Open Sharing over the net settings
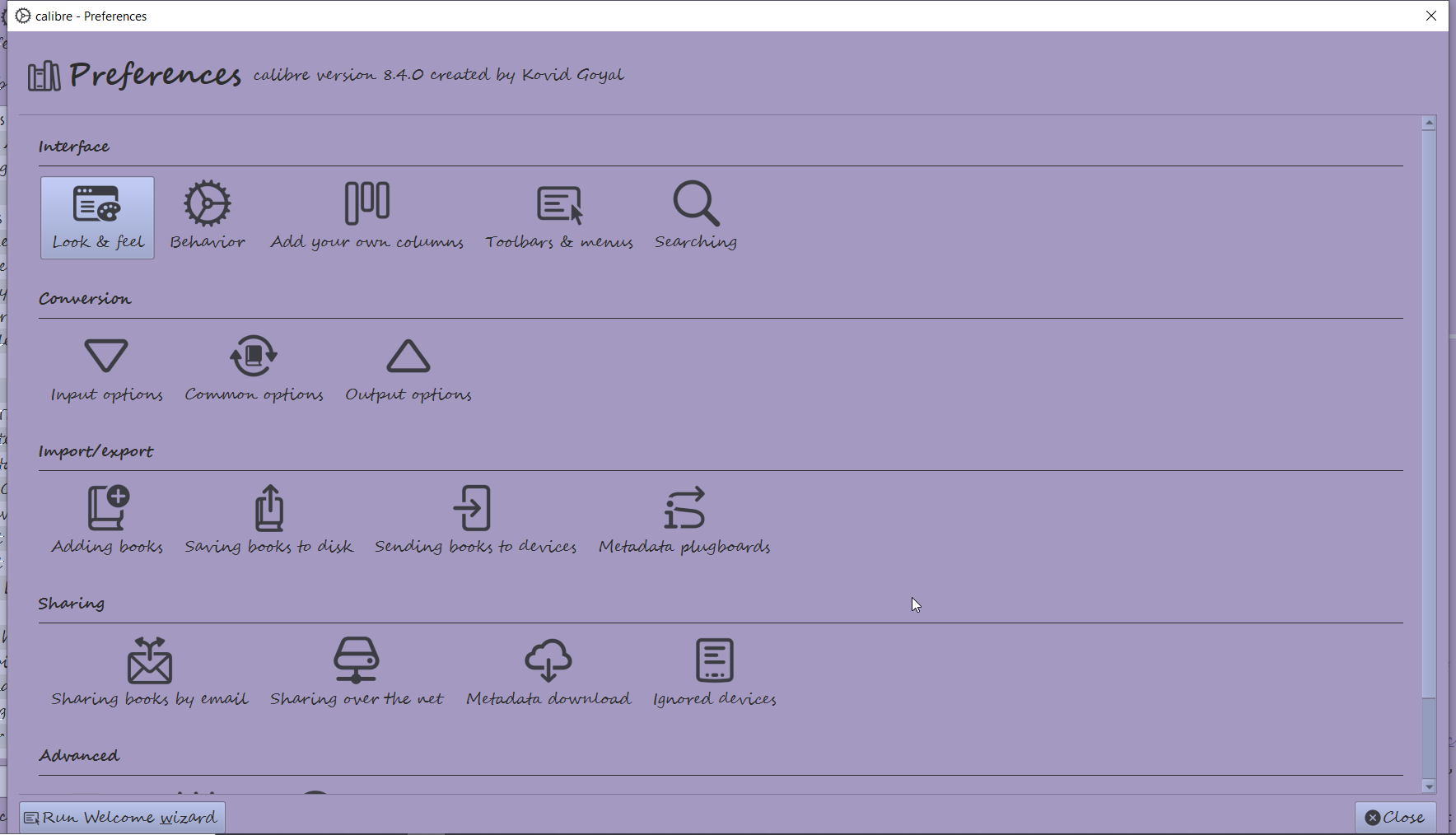This screenshot has height=835, width=1456. (x=357, y=674)
